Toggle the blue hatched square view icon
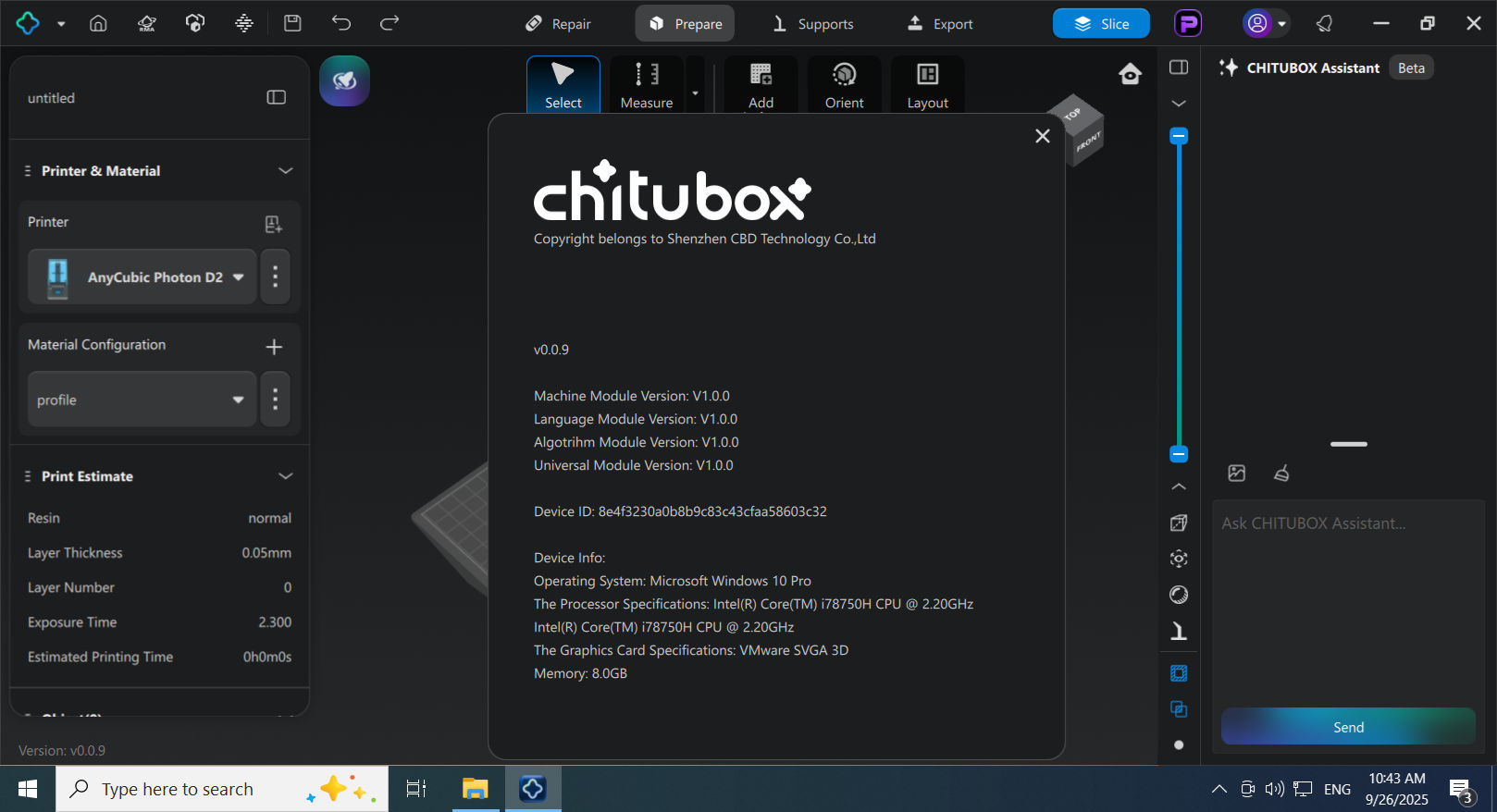 [1179, 673]
